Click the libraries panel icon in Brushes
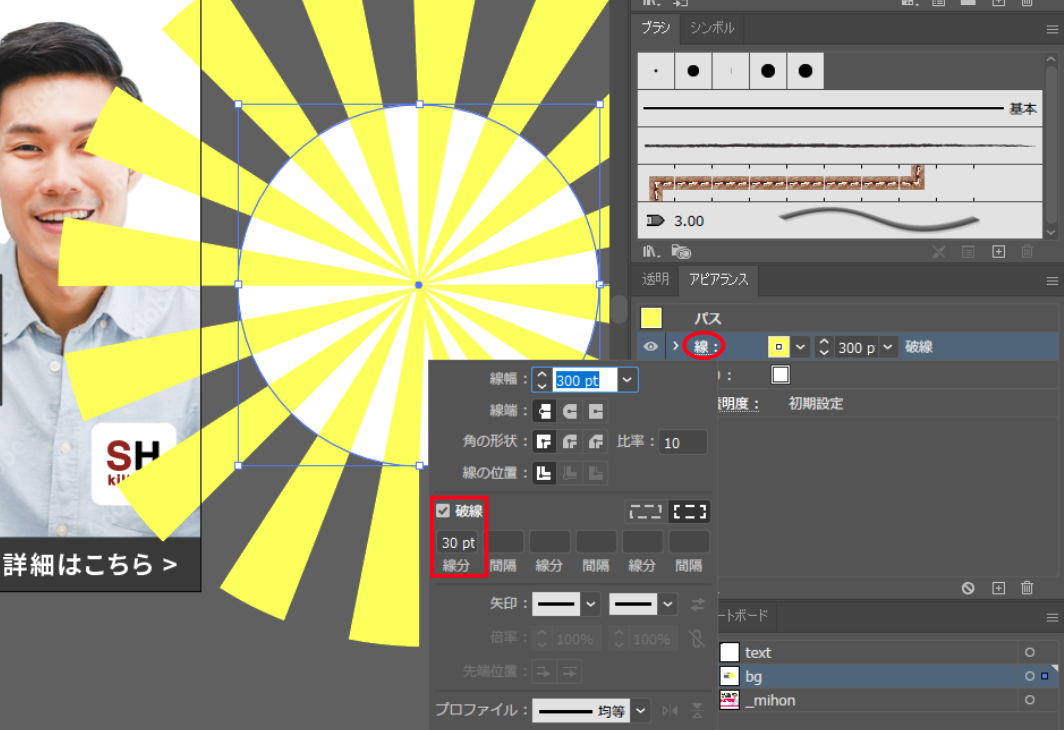This screenshot has height=730, width=1064. pyautogui.click(x=681, y=252)
